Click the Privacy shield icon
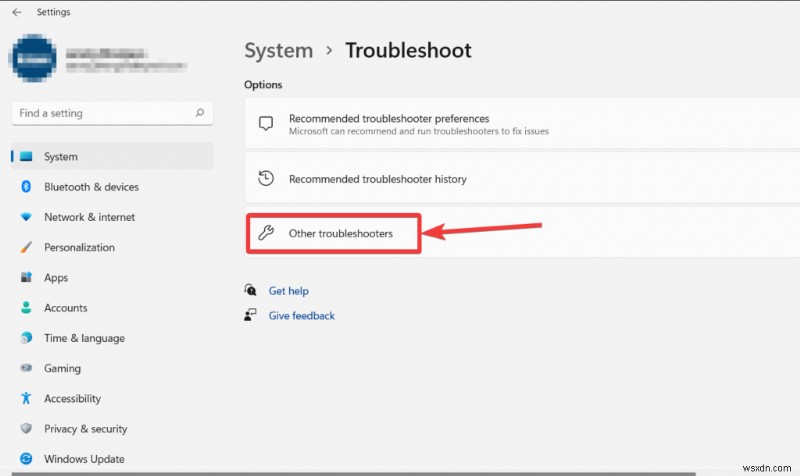The width and height of the screenshot is (800, 476). (26, 428)
